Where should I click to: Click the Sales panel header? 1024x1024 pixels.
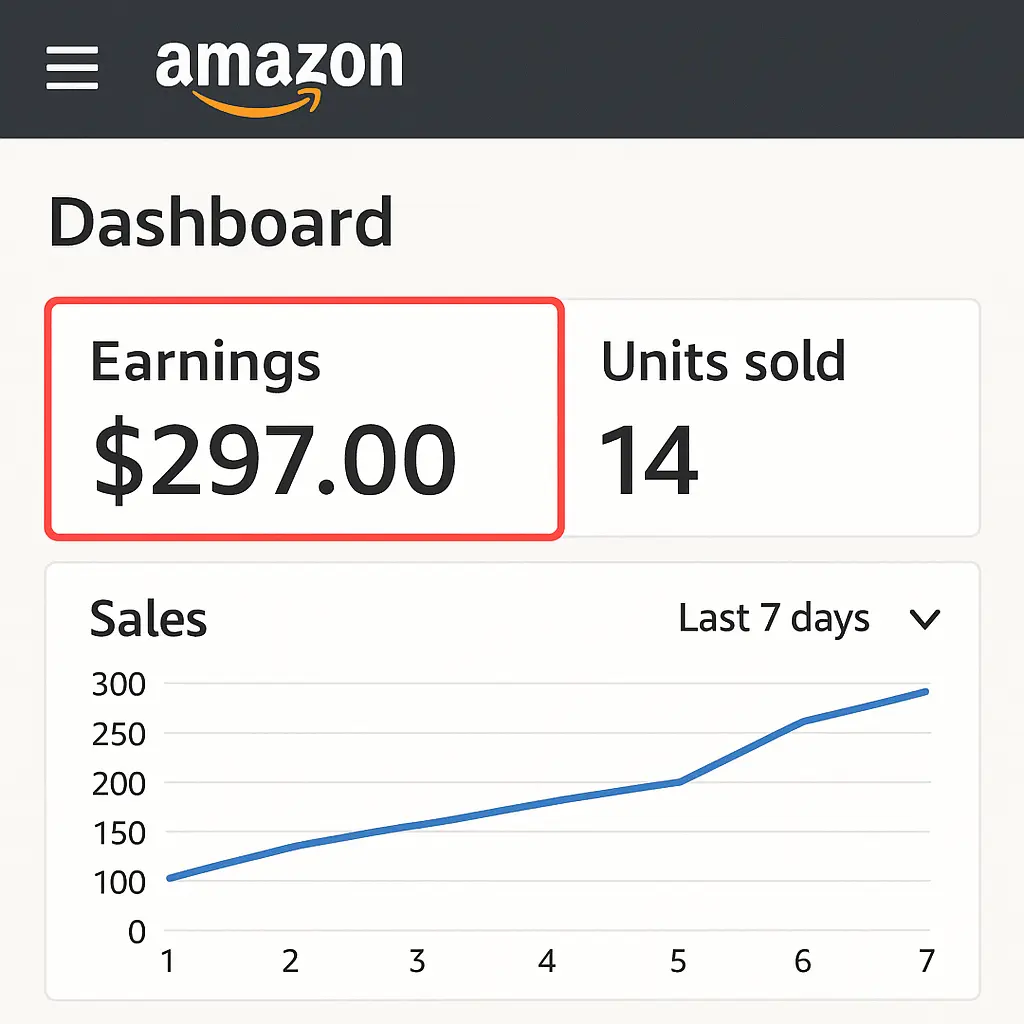coord(148,620)
